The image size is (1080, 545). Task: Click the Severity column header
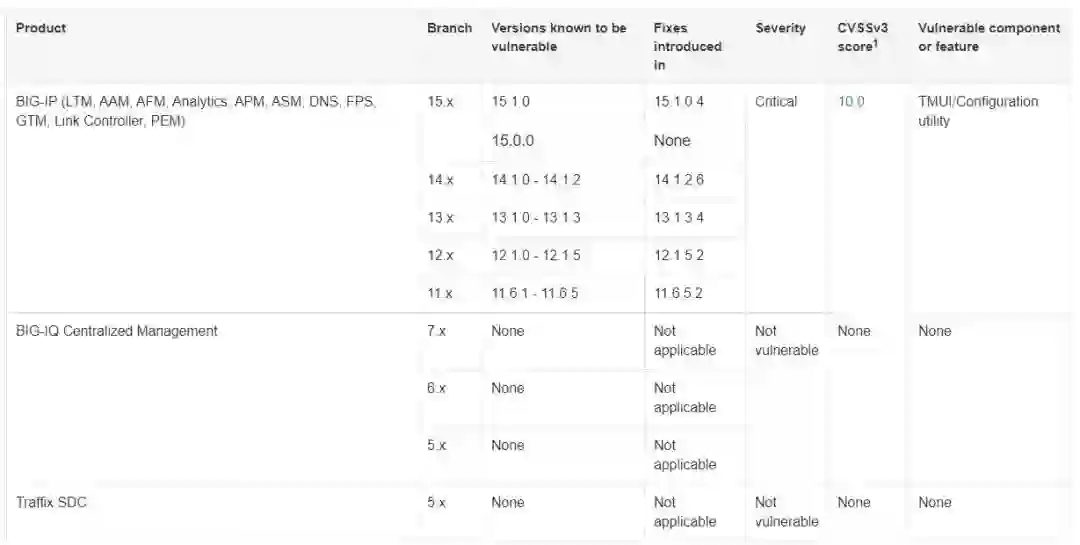[780, 28]
